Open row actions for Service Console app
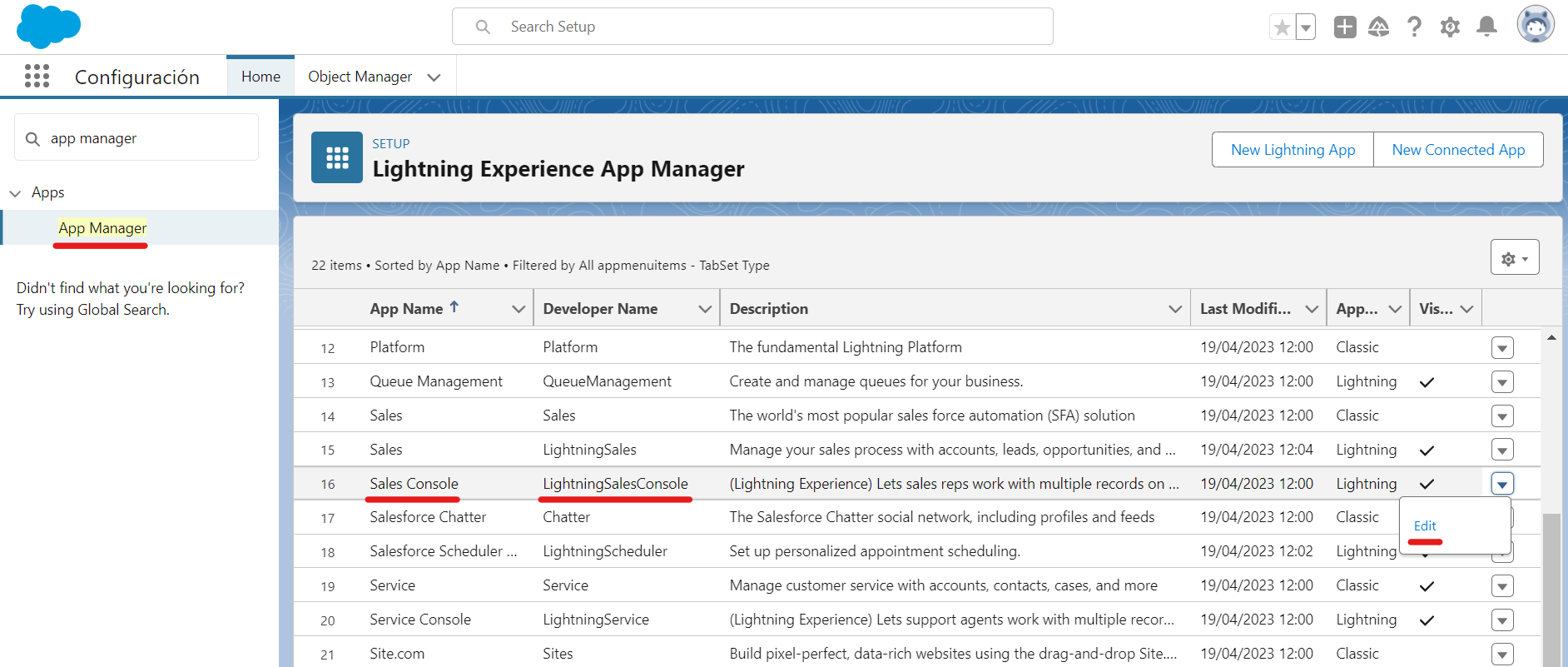1568x667 pixels. click(1502, 620)
